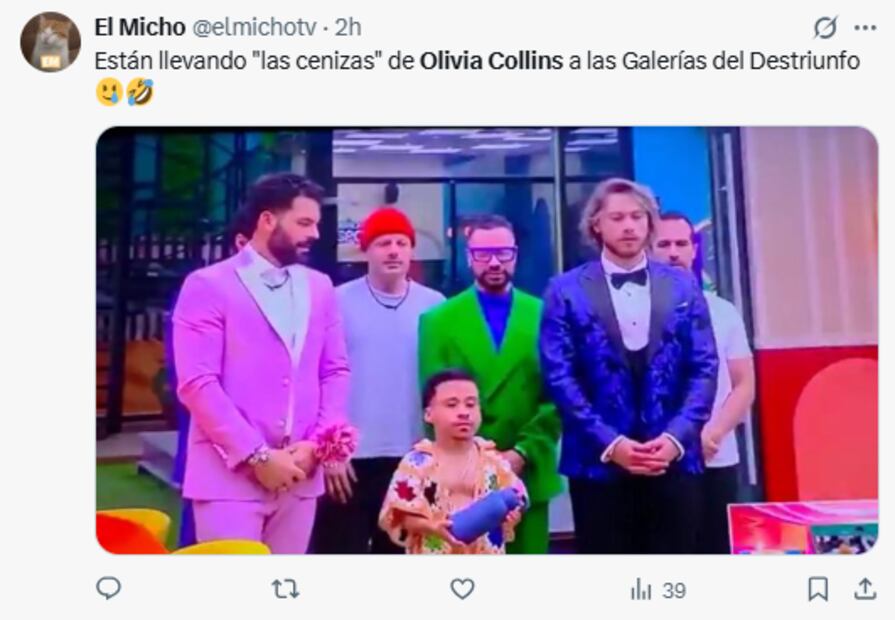Click the bold Olivia Collins text
Image resolution: width=895 pixels, height=620 pixels.
[x=491, y=61]
